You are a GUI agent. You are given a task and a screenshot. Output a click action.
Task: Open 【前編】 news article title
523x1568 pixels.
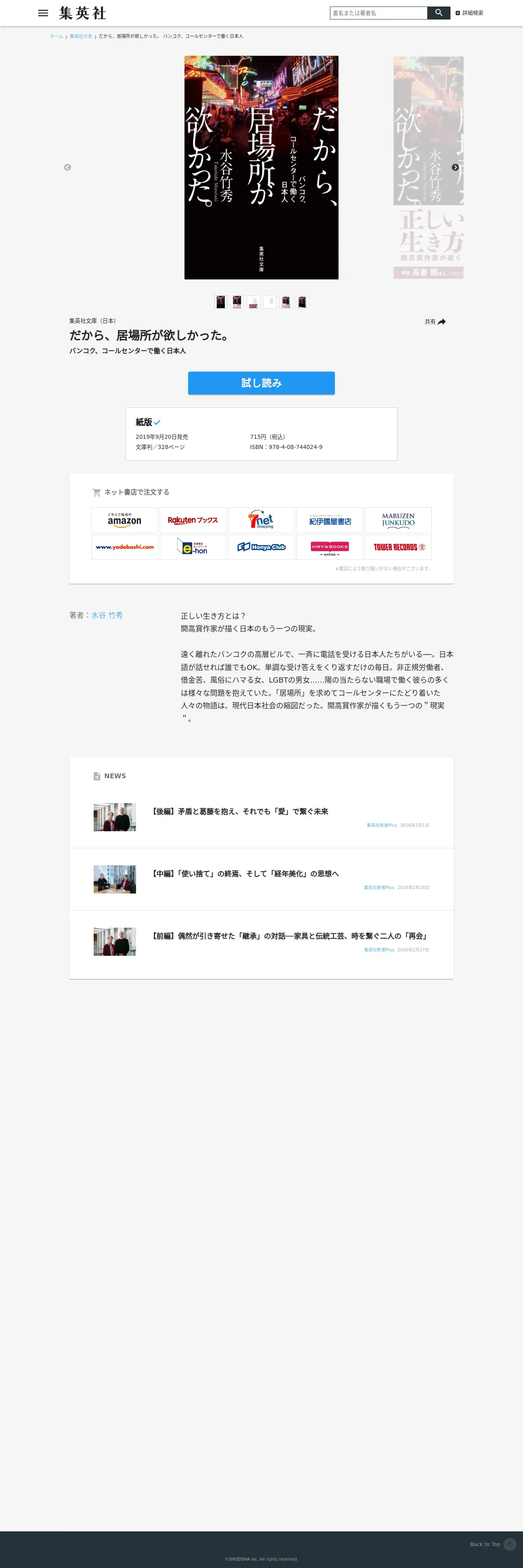(x=290, y=936)
